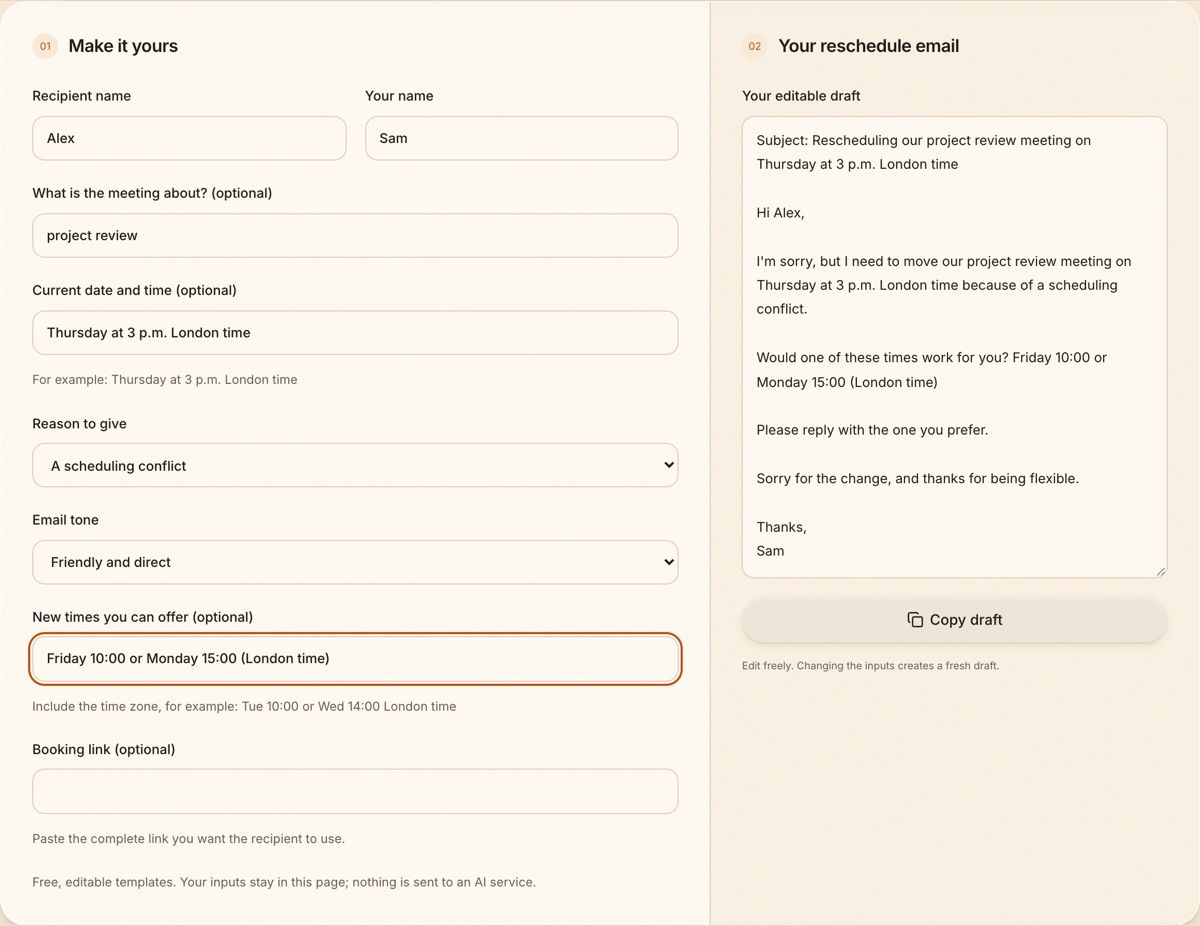1200x926 pixels.
Task: Click the 'Booking link (optional)' label
Action: point(103,749)
